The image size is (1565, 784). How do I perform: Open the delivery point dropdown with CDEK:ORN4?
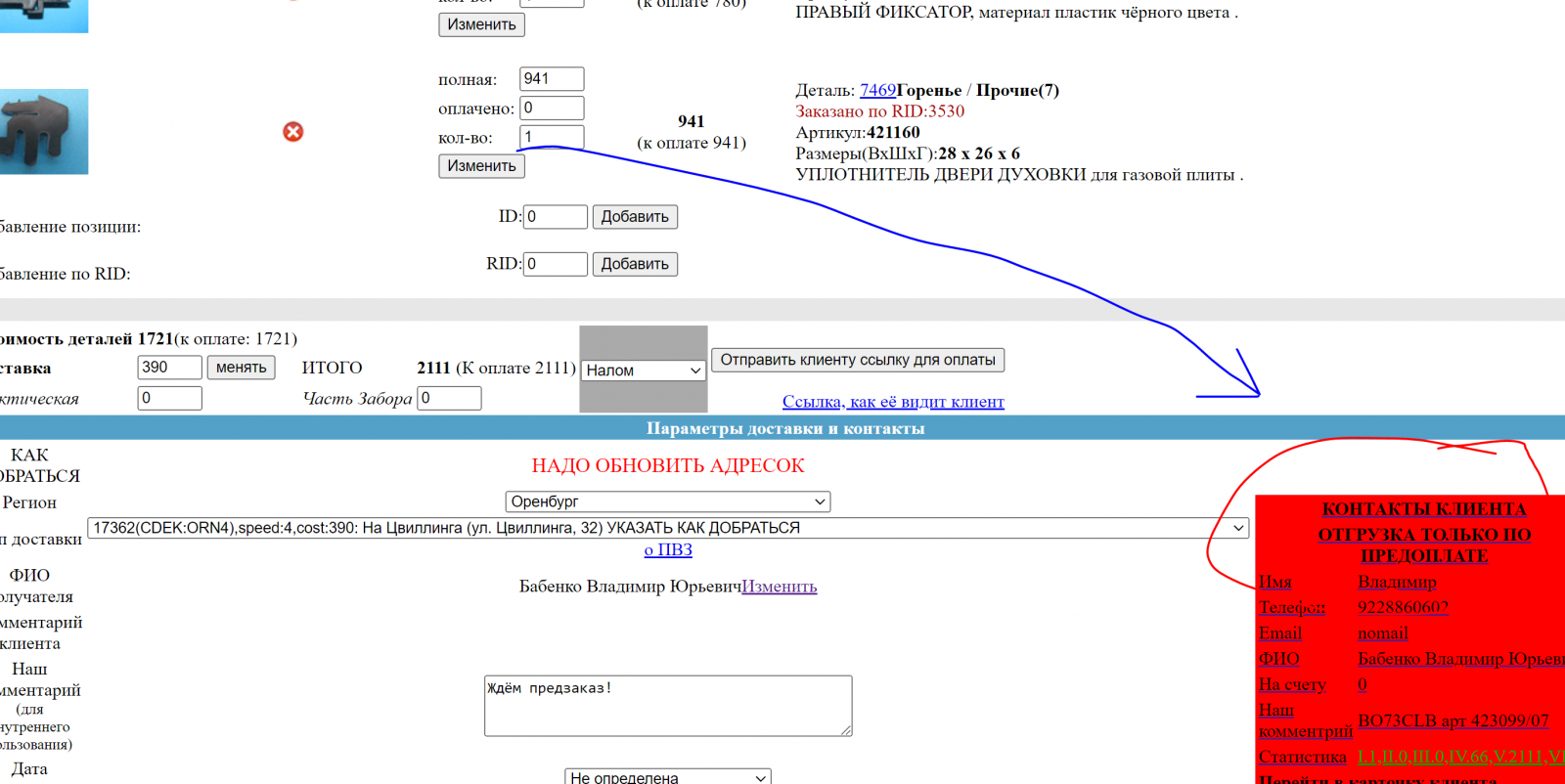tap(667, 528)
